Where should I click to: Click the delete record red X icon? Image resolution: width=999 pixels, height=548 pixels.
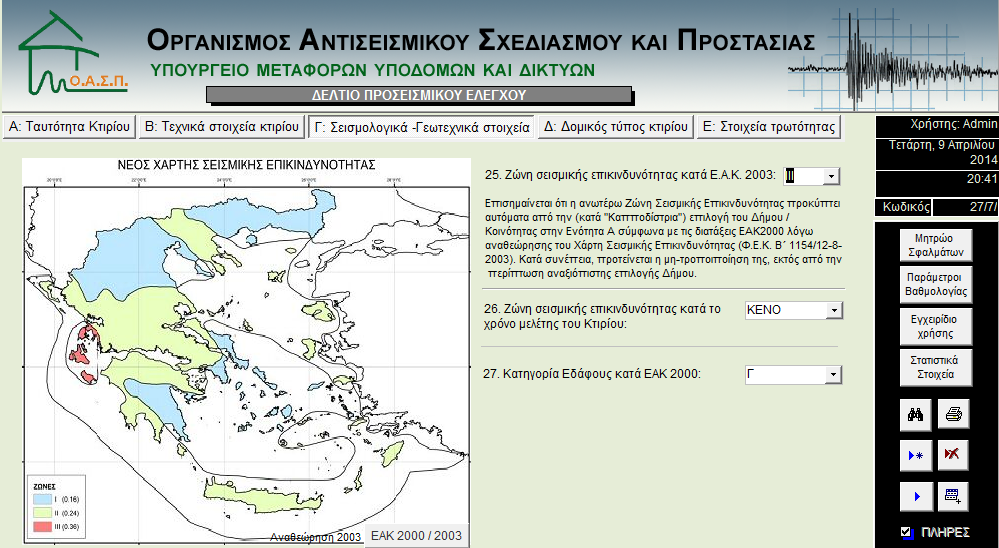point(953,455)
